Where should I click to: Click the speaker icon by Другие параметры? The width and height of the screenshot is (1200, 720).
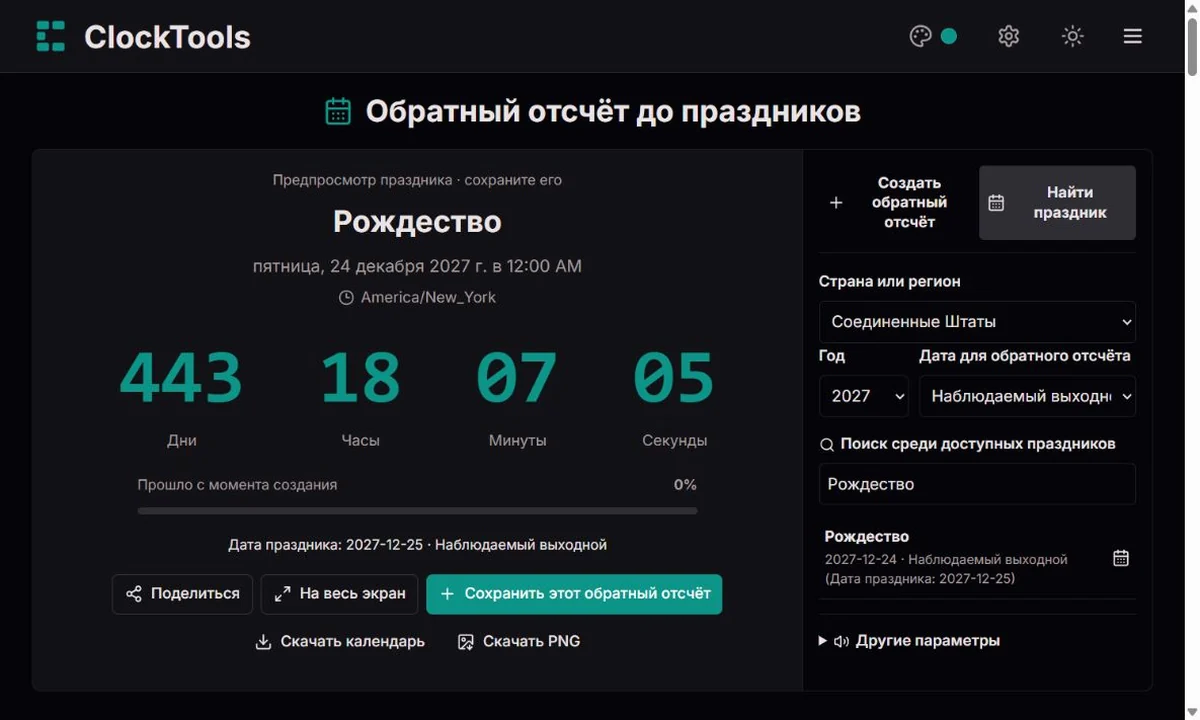point(841,642)
